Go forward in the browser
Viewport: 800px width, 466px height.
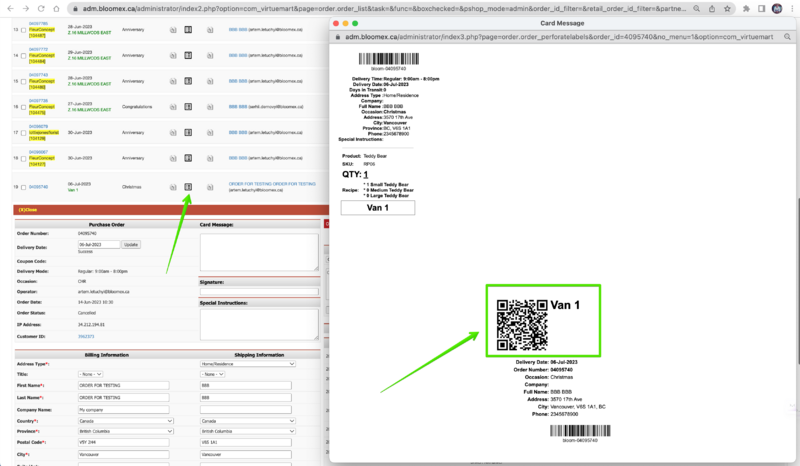(26, 9)
